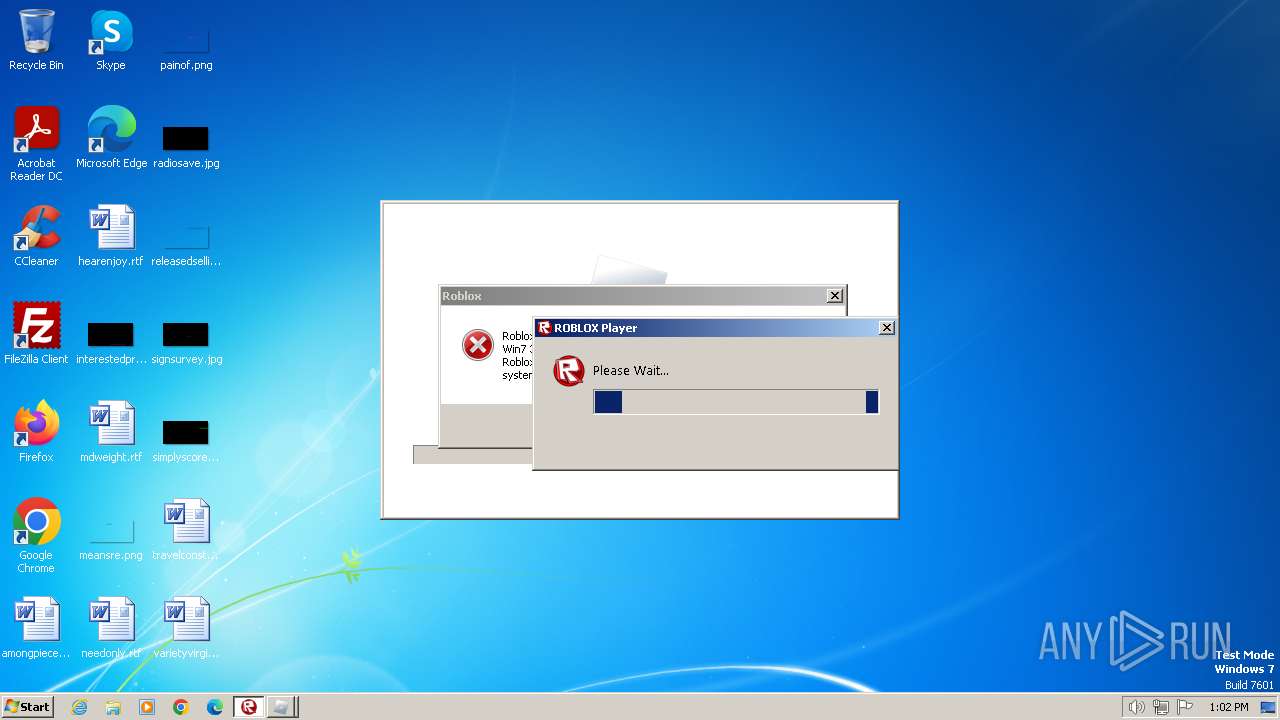
Task: Open Internet Explorer from taskbar
Action: (79, 707)
